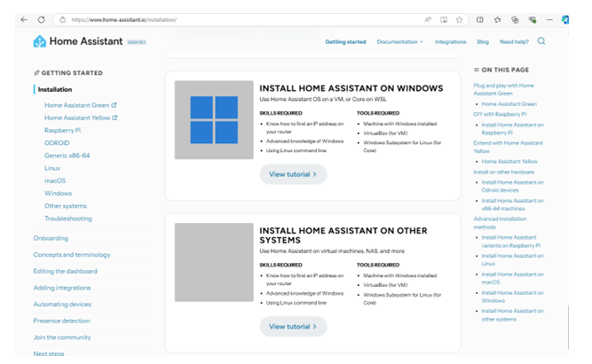
Task: Open Linux sidebar link
Action: [x=52, y=168]
